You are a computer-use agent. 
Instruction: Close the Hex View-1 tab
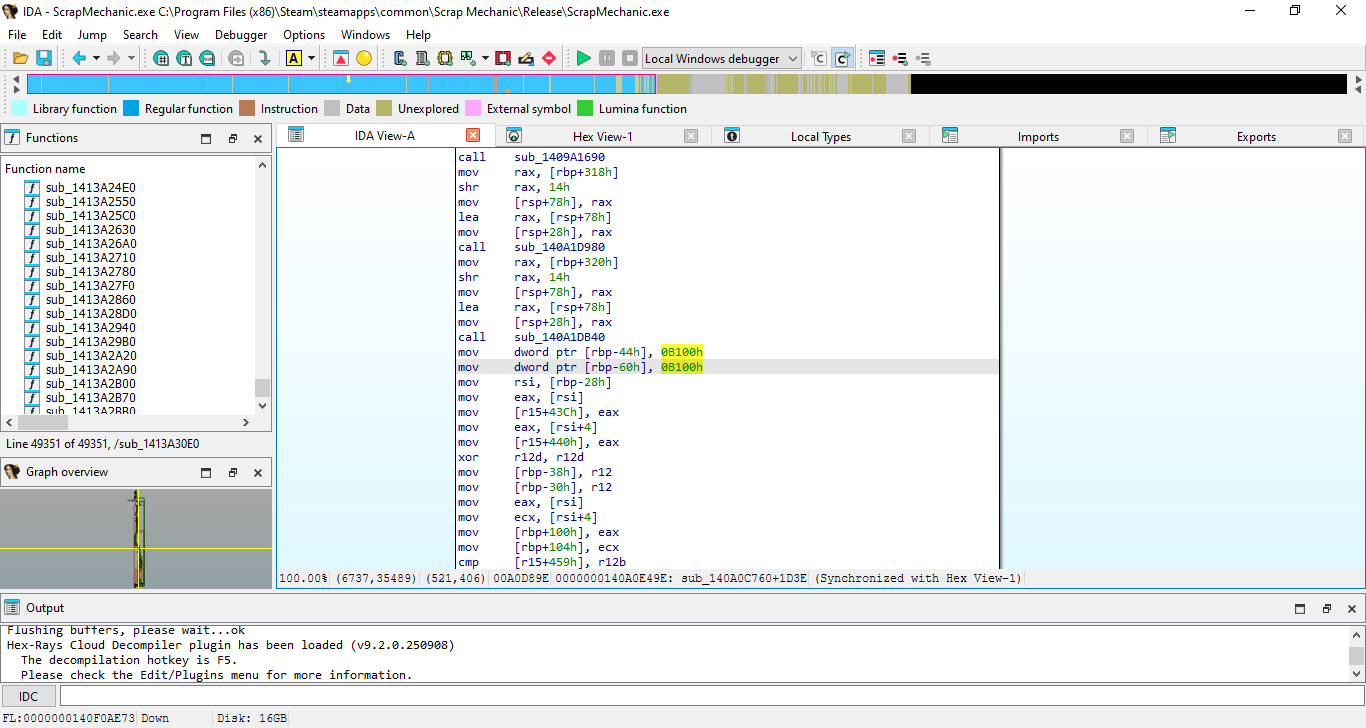tap(691, 136)
